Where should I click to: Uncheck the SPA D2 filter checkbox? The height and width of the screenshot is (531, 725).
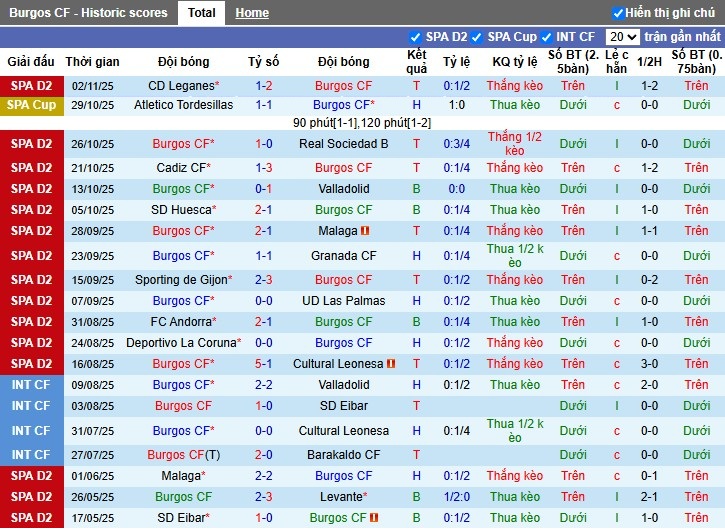(x=415, y=37)
